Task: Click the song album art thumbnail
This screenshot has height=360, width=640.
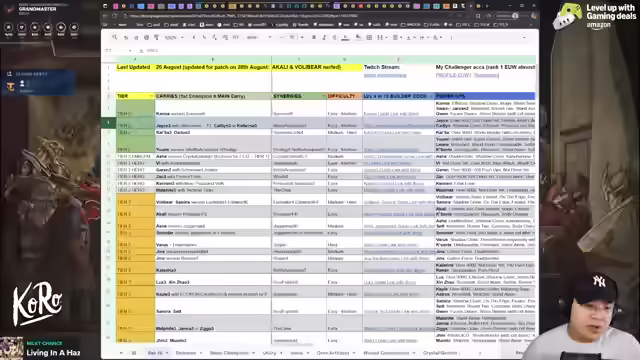Action: (x=11, y=348)
